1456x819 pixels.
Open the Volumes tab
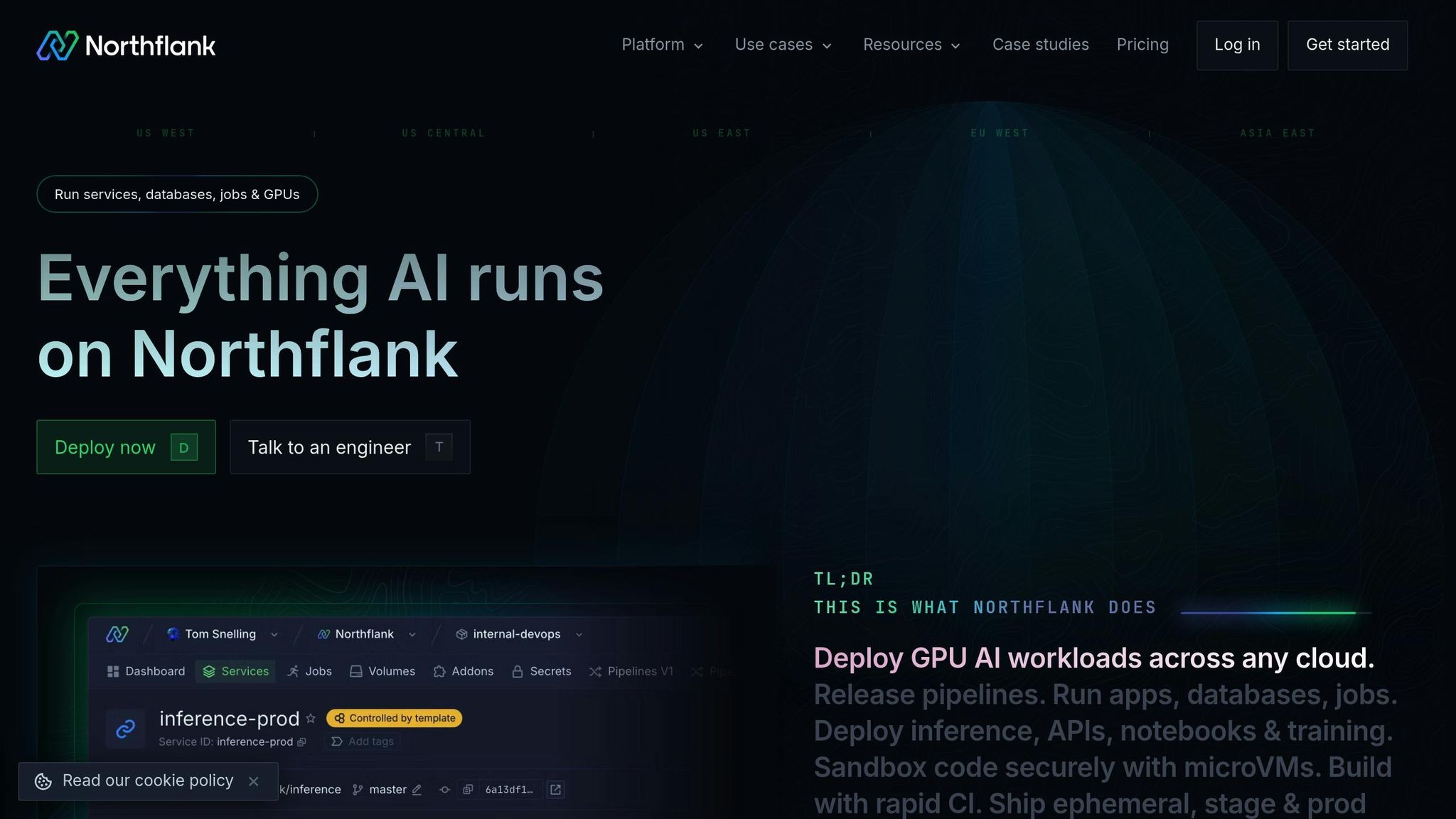click(x=382, y=671)
